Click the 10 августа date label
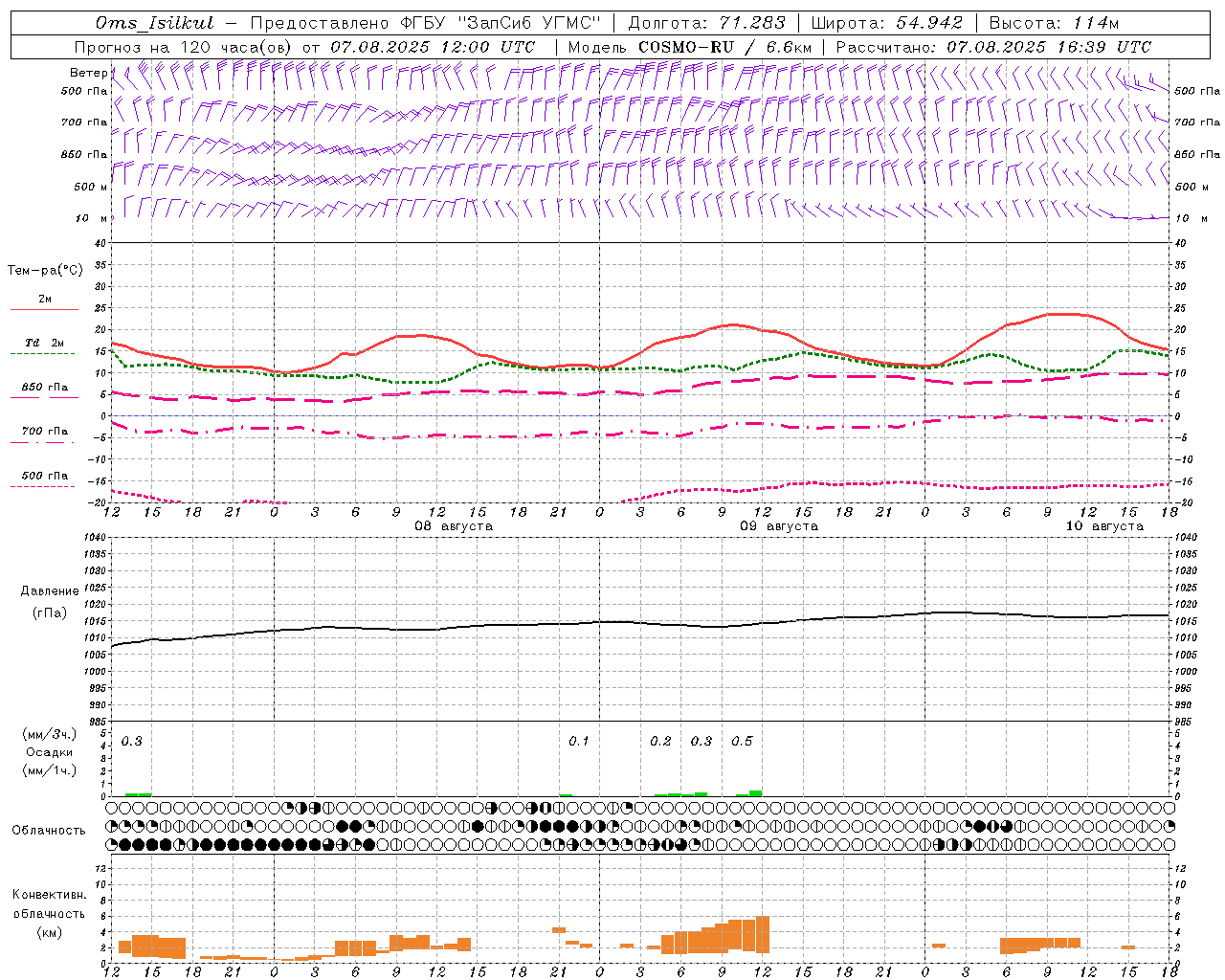 pos(1104,526)
